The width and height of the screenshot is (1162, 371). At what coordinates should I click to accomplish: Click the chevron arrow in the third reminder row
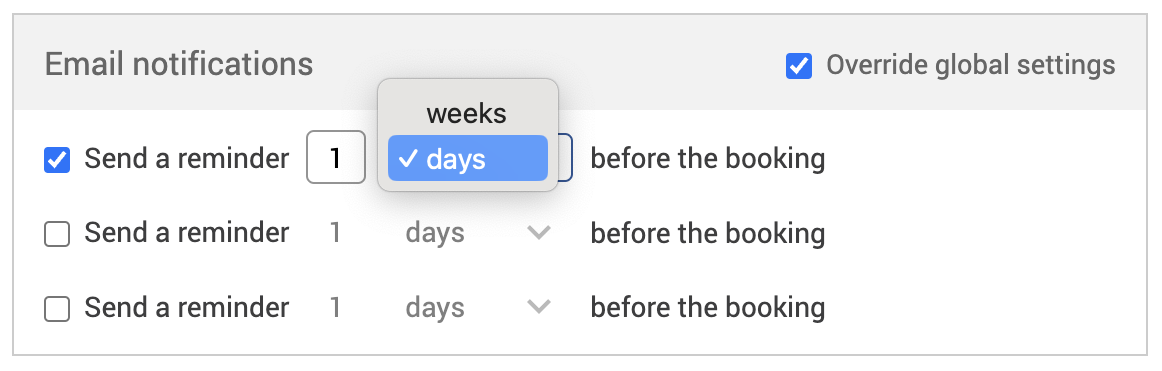539,307
